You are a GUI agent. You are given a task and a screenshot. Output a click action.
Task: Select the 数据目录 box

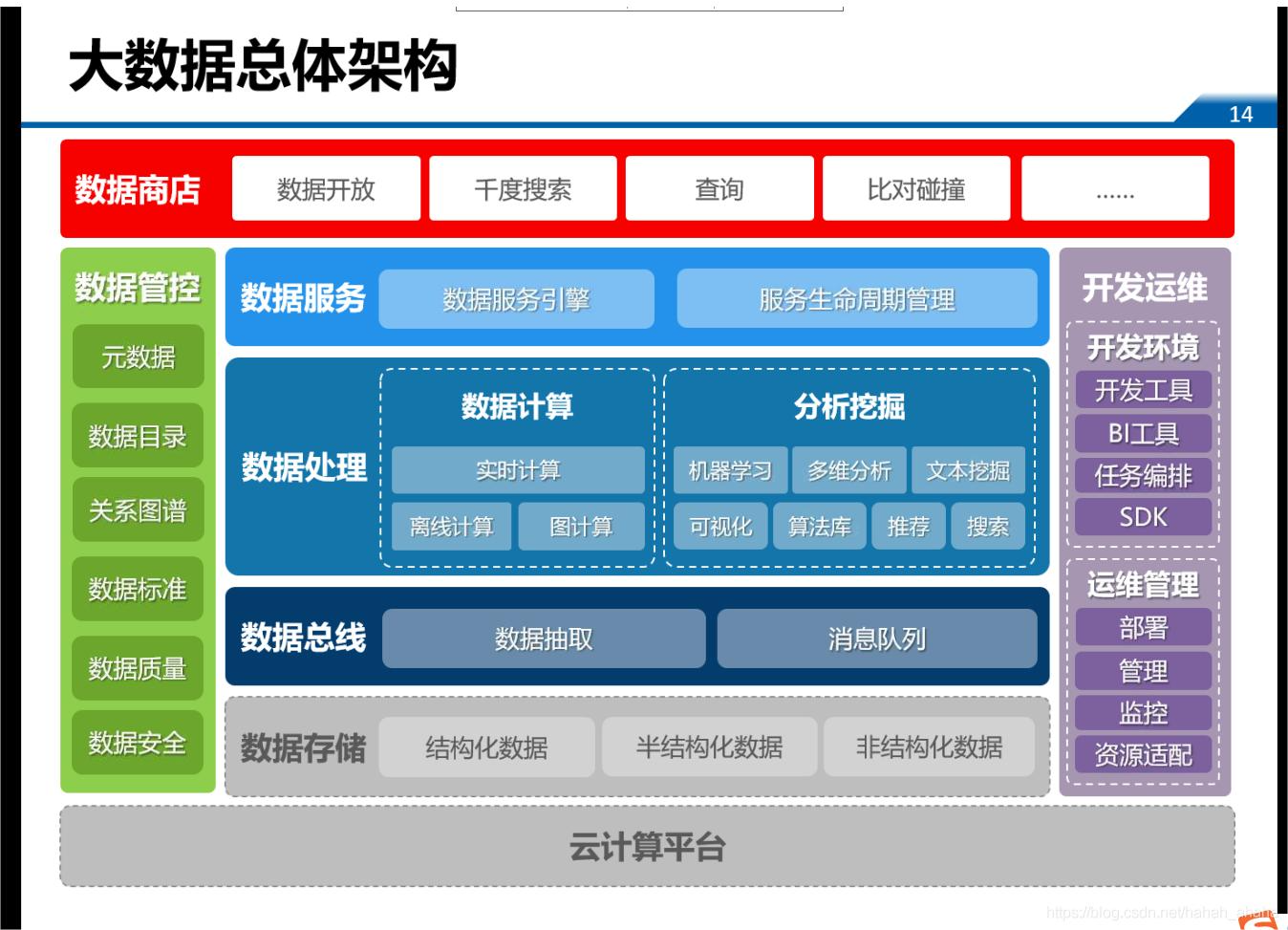pos(139,436)
